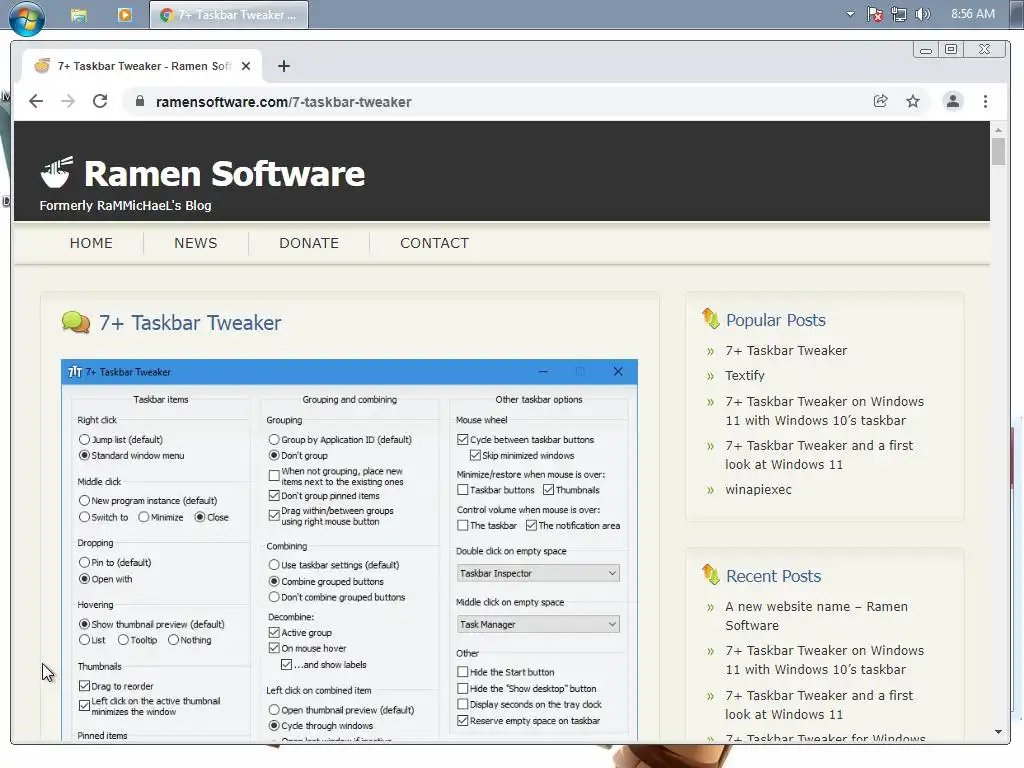
Task: Open the 7+ Taskbar Tweaker post title
Action: point(190,323)
